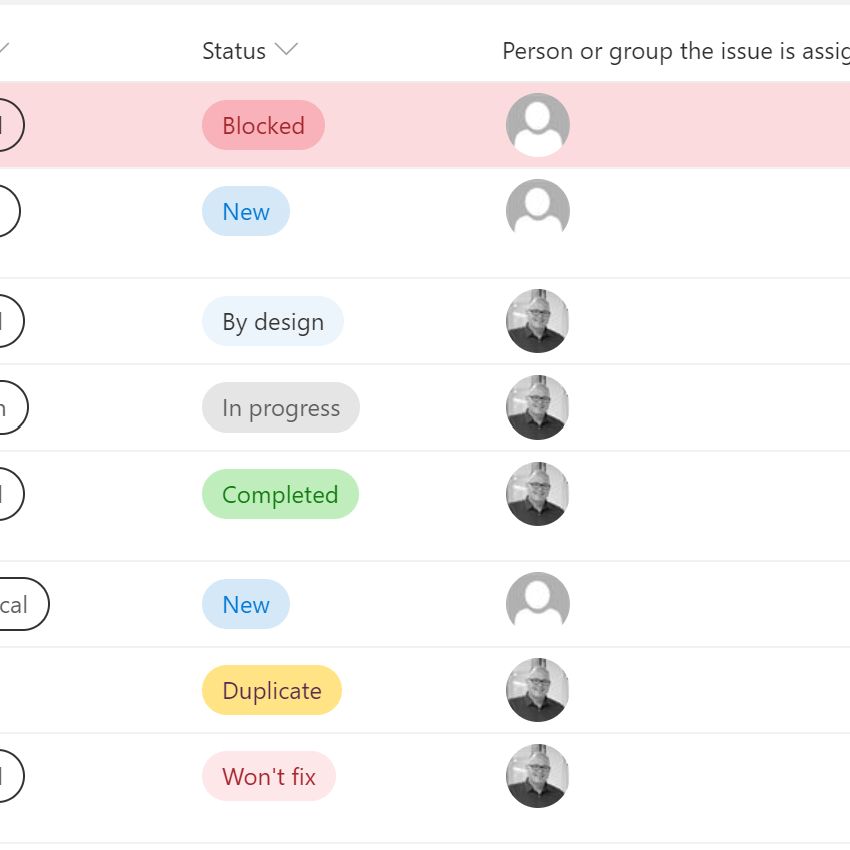Click the avatar in the Blocked row
850x850 pixels.
[538, 125]
